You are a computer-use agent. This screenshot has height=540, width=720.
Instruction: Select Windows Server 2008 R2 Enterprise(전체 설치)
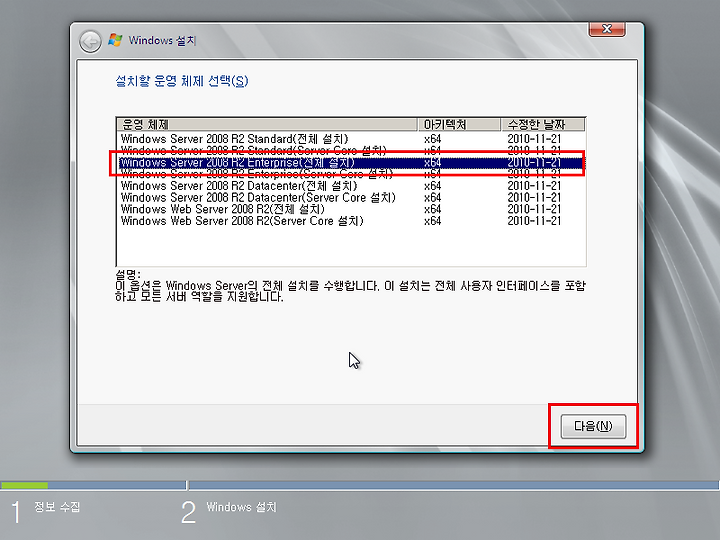tap(351, 163)
